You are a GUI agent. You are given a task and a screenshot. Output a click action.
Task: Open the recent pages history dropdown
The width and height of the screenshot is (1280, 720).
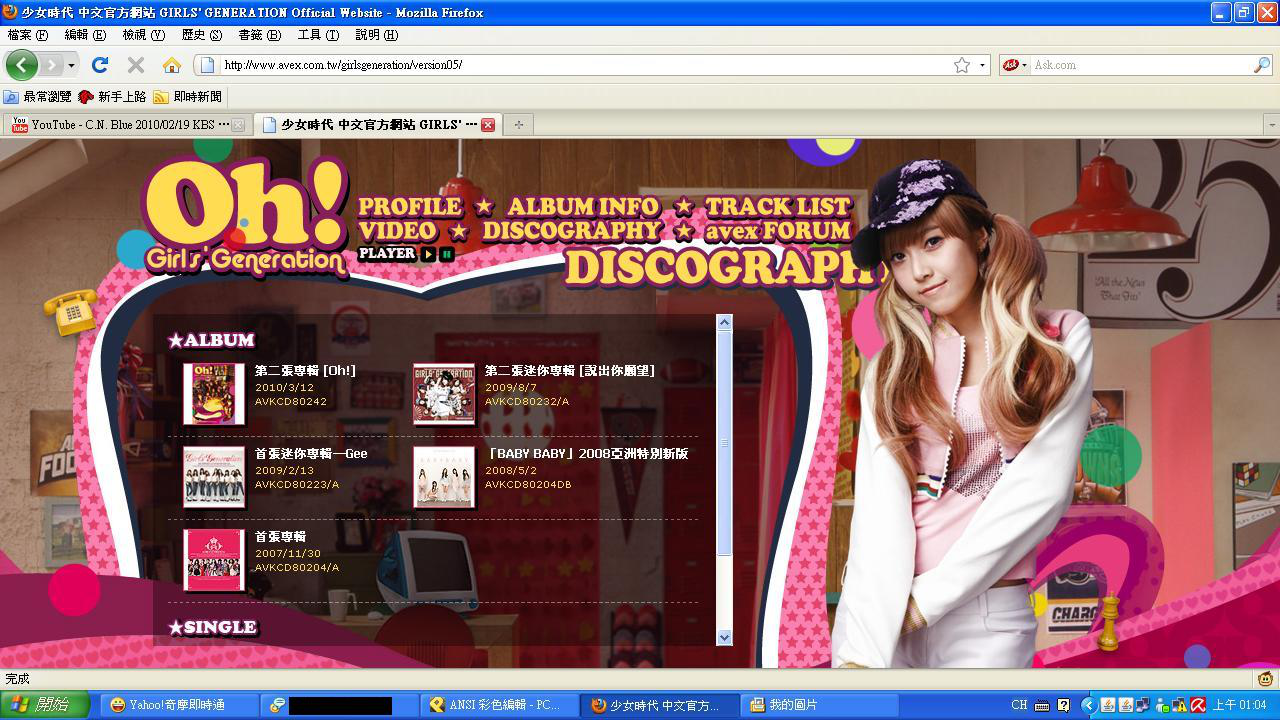(x=71, y=65)
